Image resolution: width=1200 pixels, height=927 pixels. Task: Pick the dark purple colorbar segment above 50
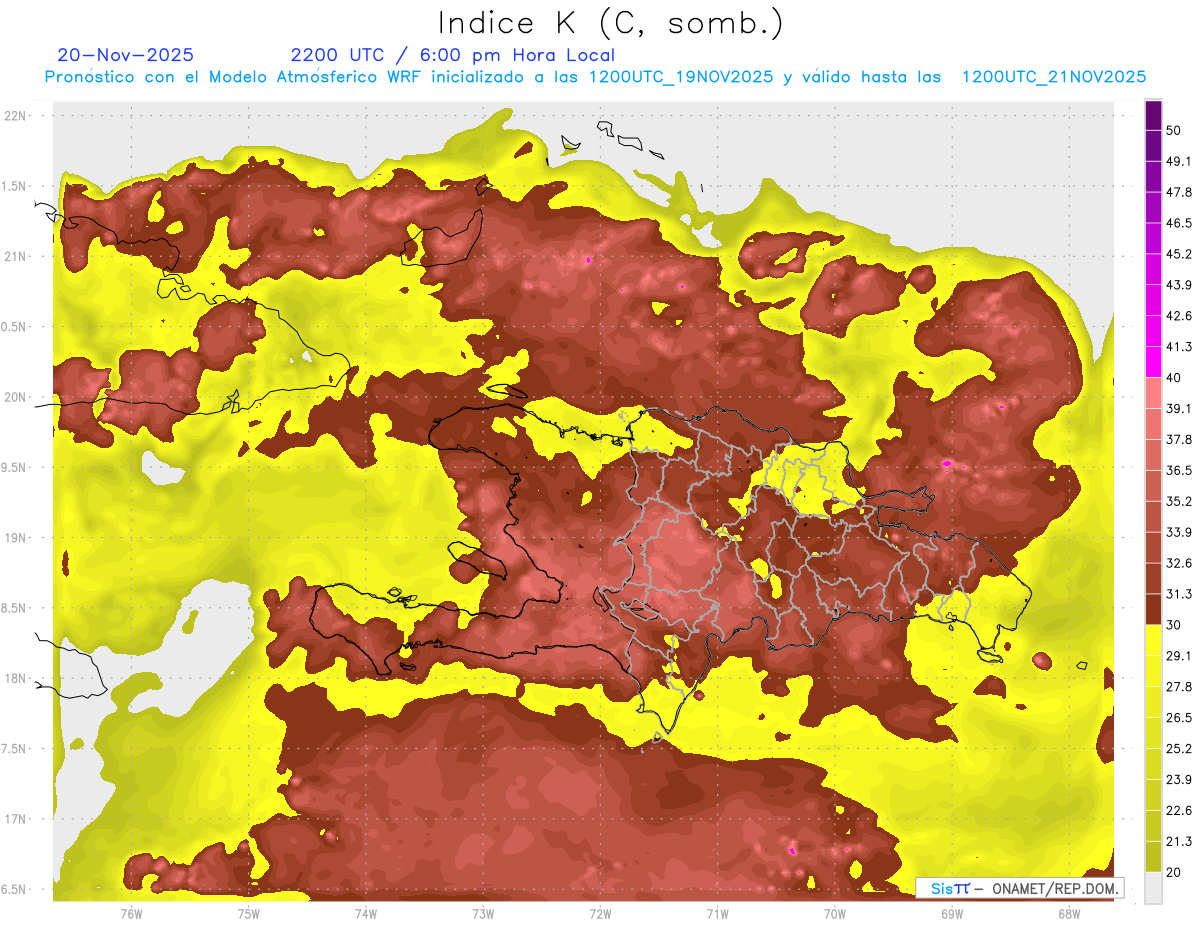tap(1153, 115)
